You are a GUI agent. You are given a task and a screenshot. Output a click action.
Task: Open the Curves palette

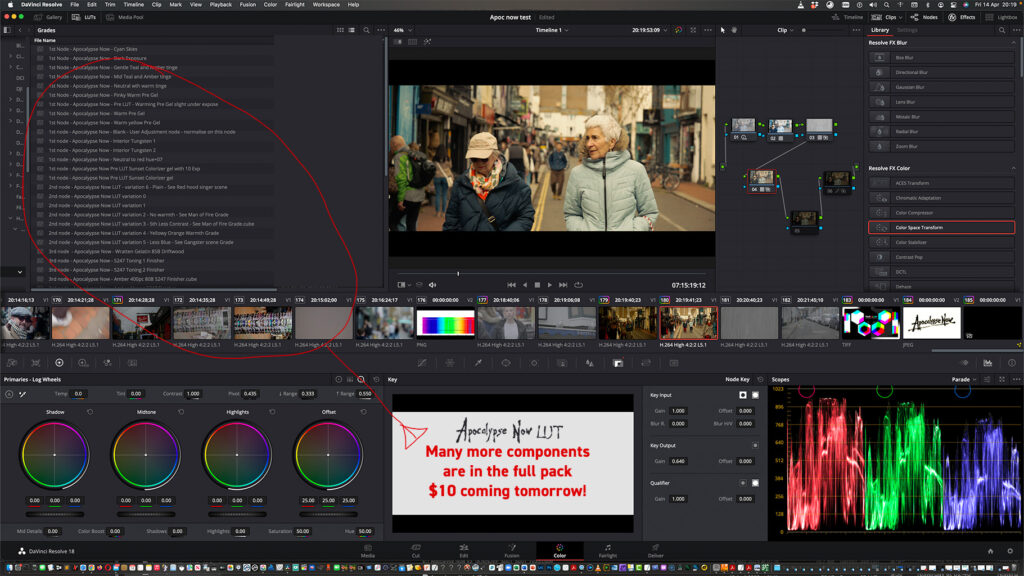423,363
